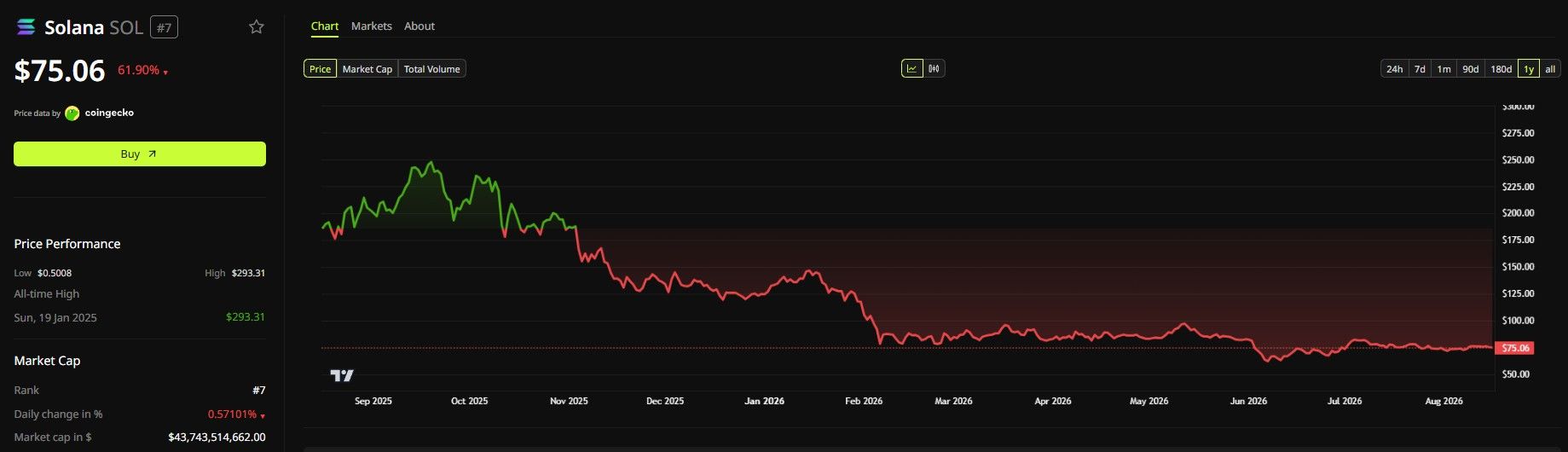Click the CoinGecko logo icon
This screenshot has width=1568, height=452.
pyautogui.click(x=72, y=113)
